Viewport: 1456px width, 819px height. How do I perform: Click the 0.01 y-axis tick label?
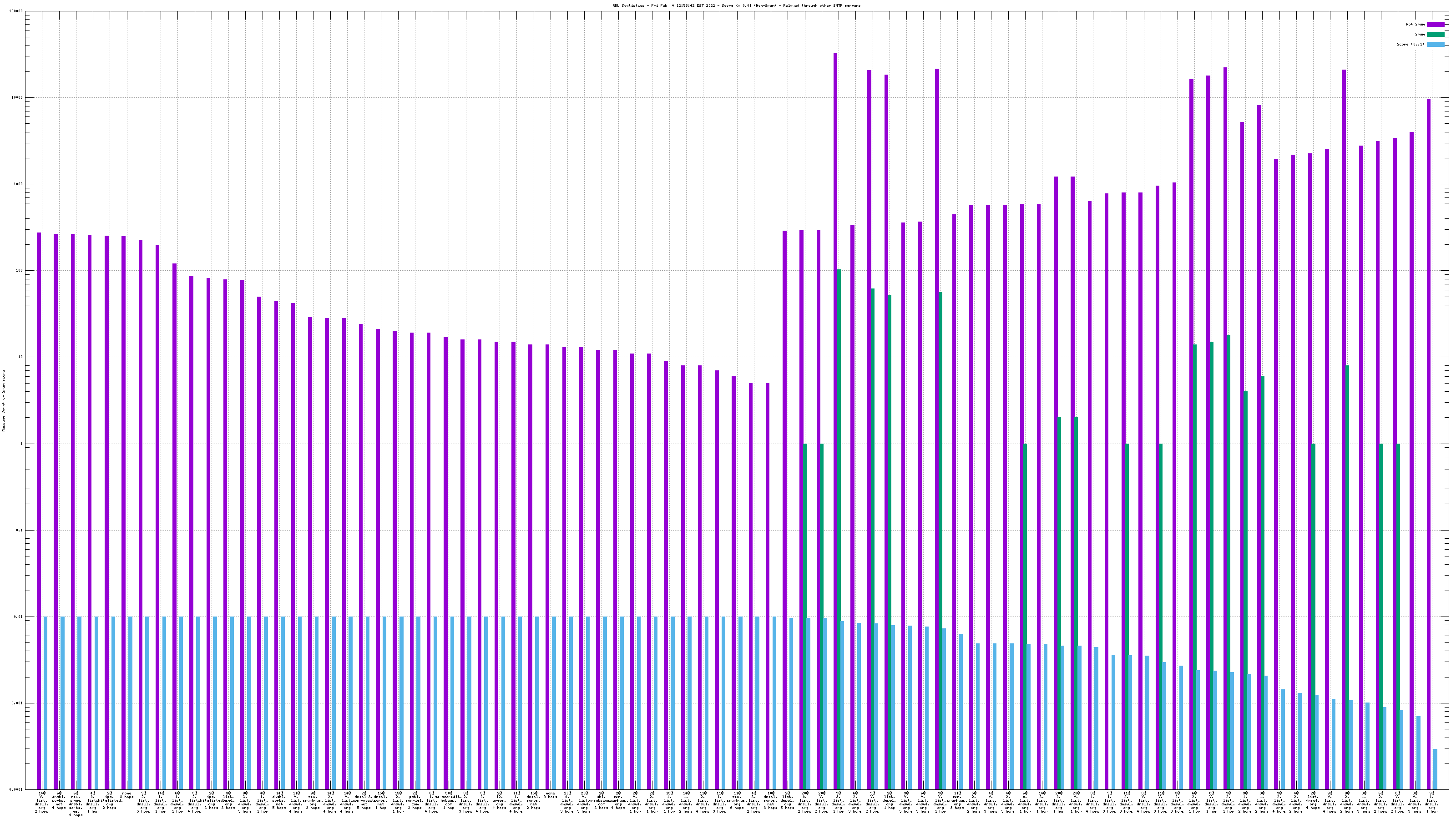click(19, 617)
